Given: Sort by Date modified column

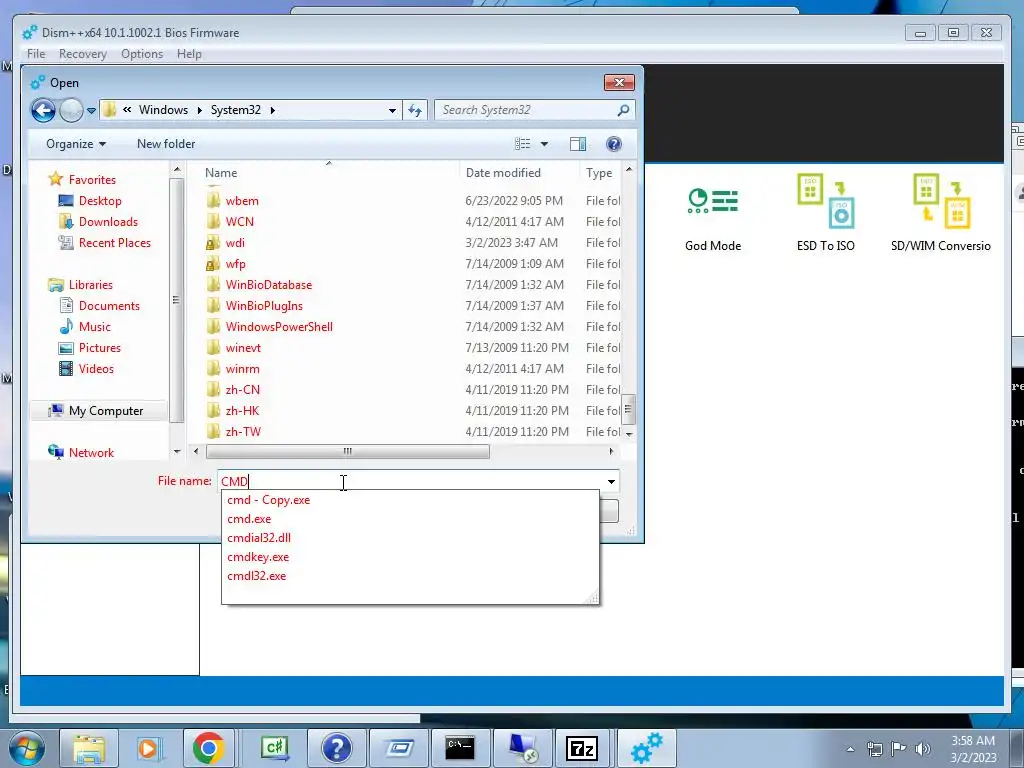Looking at the screenshot, I should click(503, 173).
